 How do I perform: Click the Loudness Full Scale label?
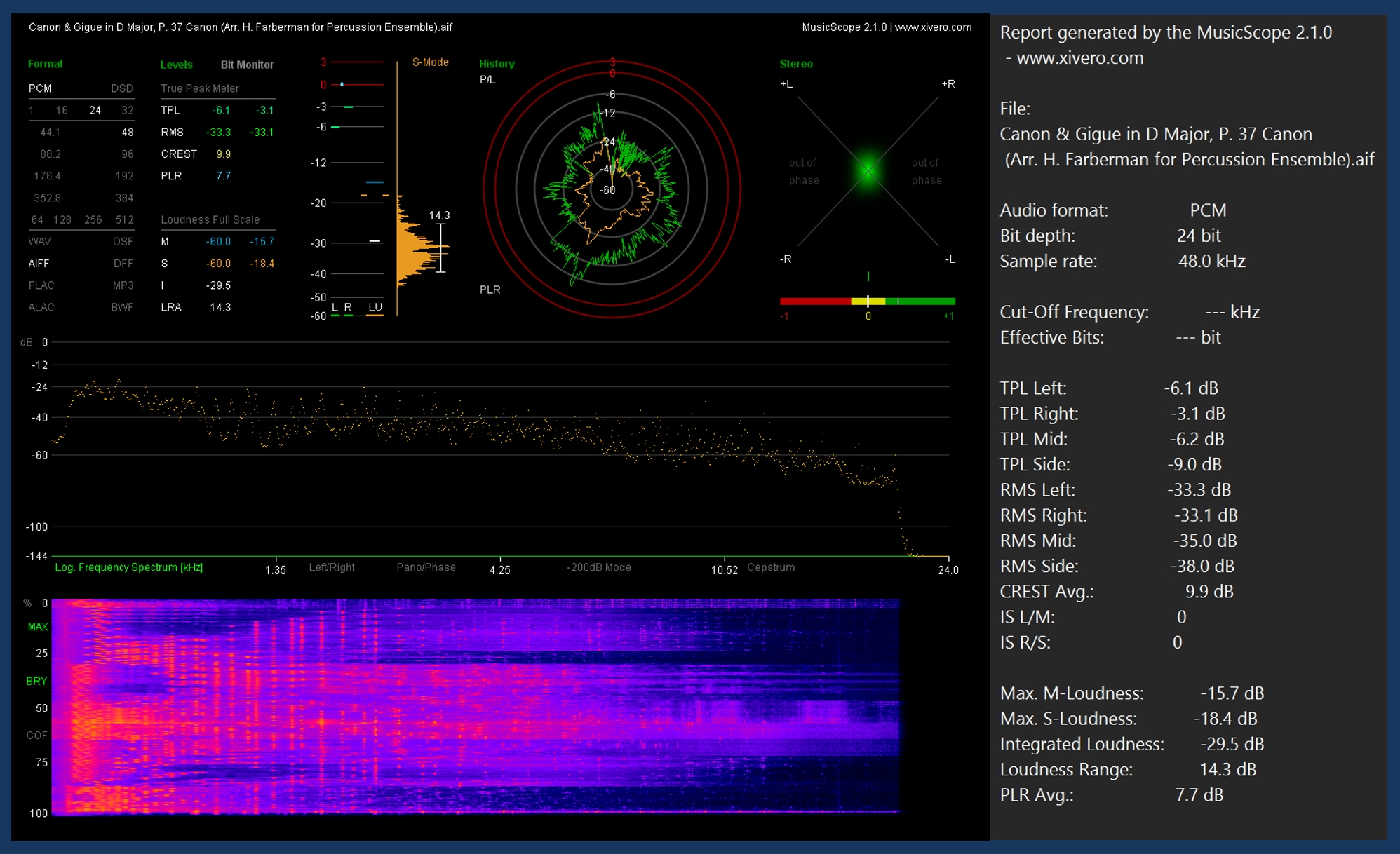[x=210, y=219]
